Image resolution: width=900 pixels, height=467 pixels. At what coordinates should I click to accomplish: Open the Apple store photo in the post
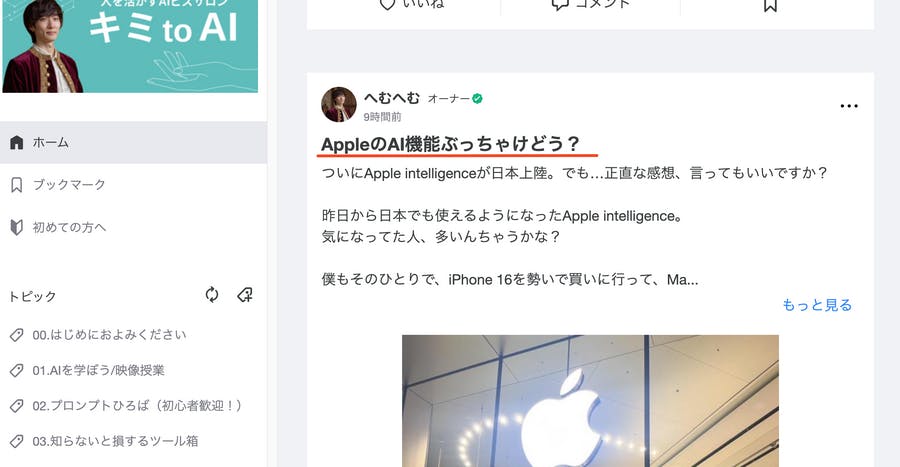590,401
